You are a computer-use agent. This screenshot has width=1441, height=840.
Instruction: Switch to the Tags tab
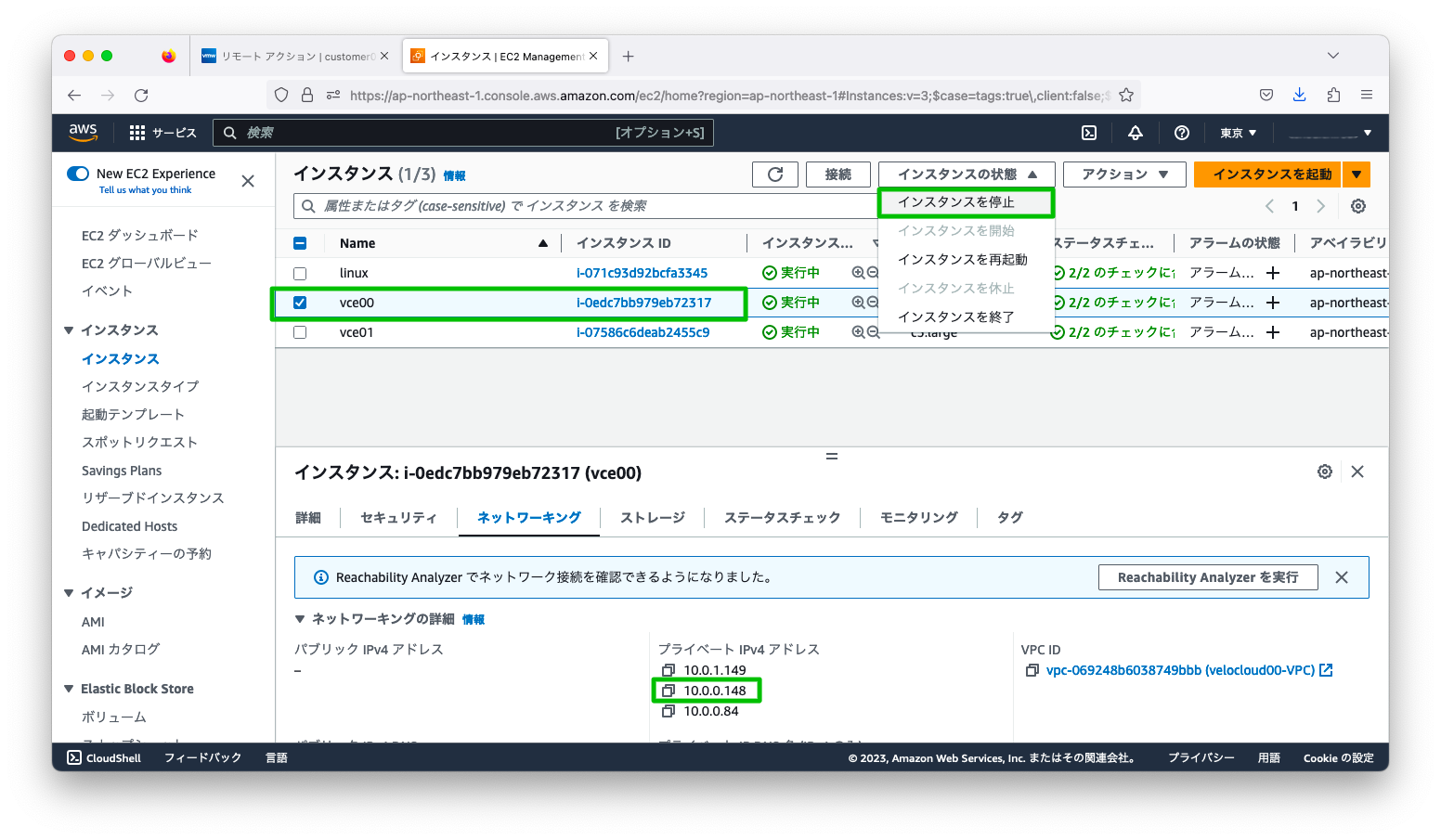(1010, 518)
